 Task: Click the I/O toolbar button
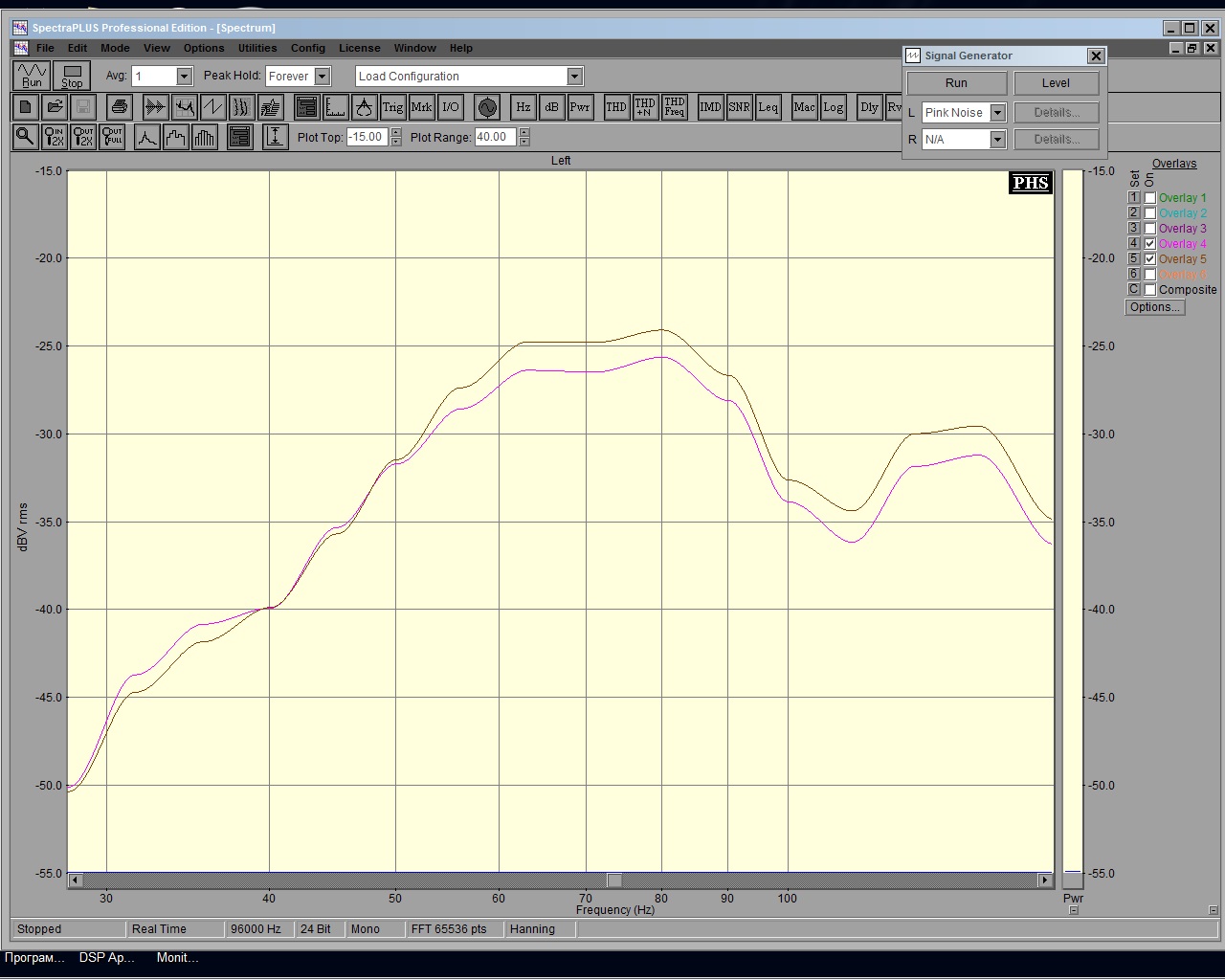(x=450, y=107)
